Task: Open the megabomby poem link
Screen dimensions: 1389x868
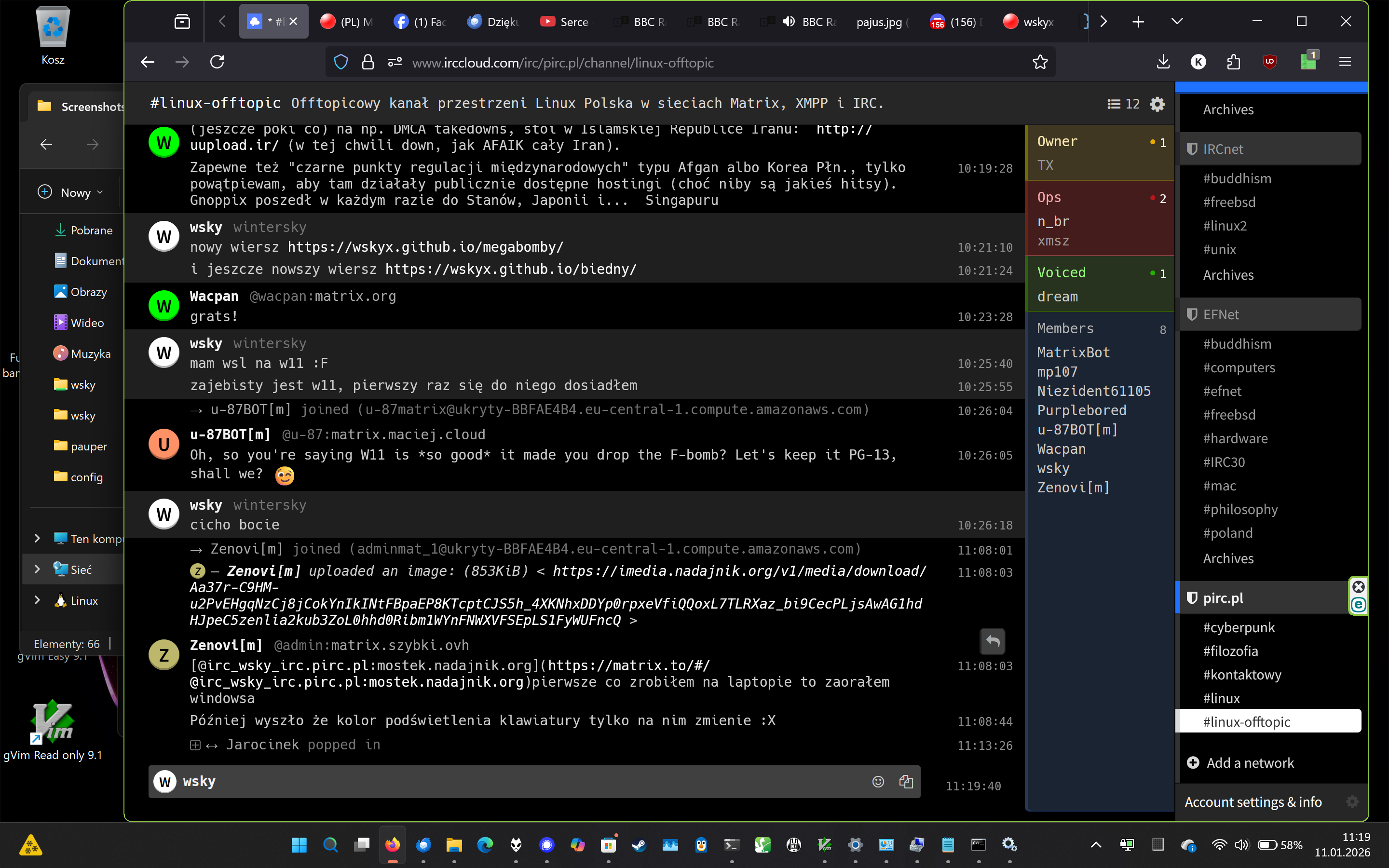Action: tap(425, 247)
